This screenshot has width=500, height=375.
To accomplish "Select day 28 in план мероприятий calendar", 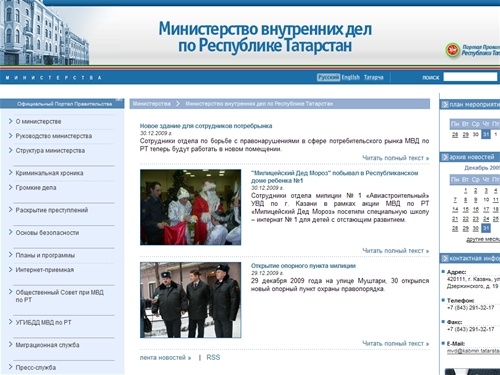I will pos(455,134).
